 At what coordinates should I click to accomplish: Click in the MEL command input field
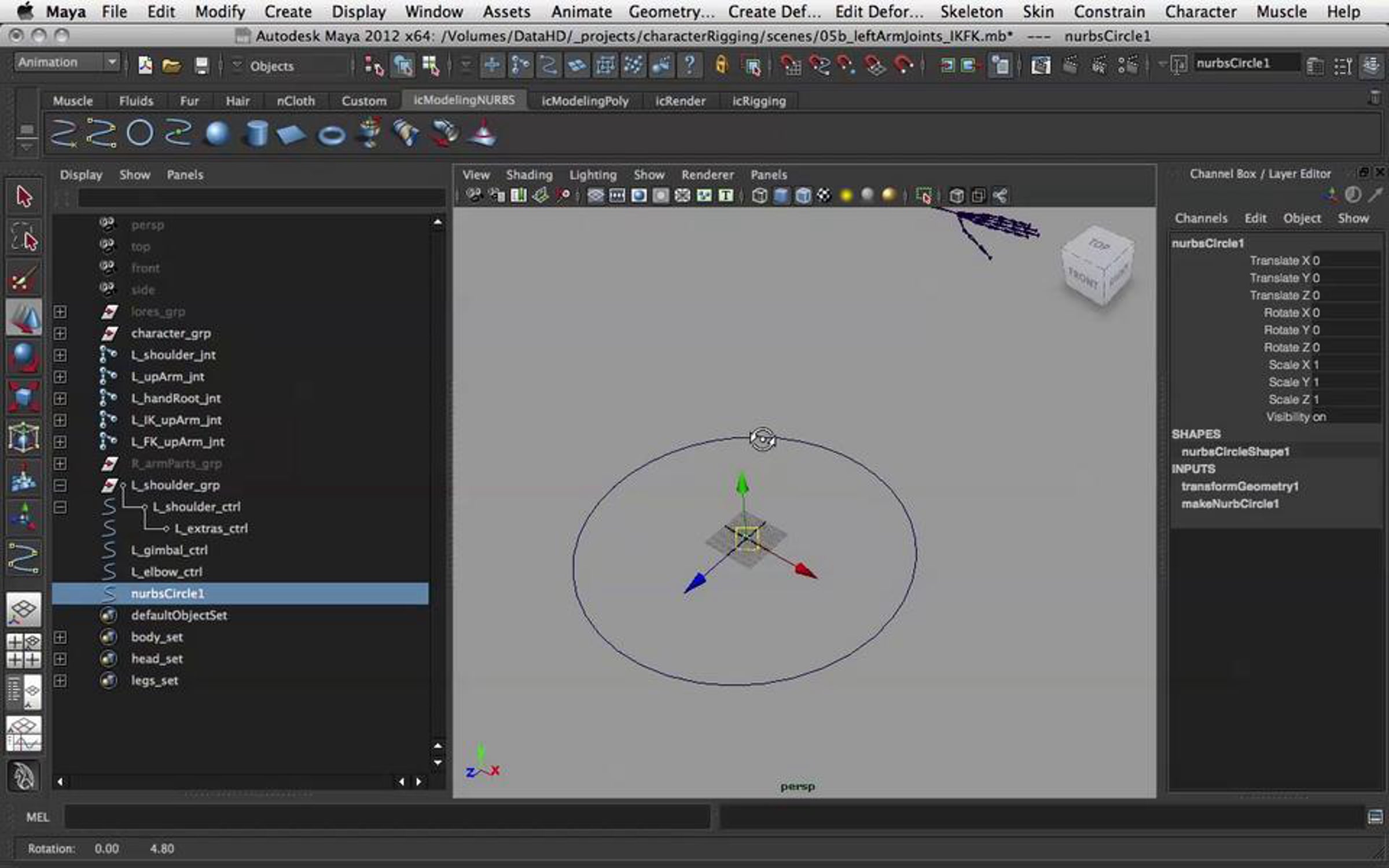pos(387,817)
